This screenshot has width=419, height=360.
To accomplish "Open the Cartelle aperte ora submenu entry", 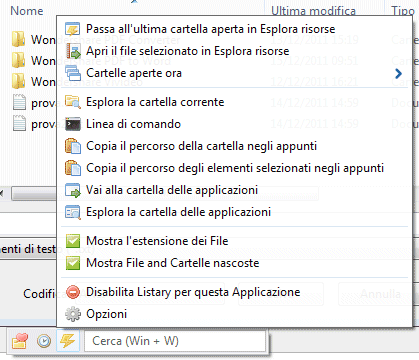I will pos(134,73).
